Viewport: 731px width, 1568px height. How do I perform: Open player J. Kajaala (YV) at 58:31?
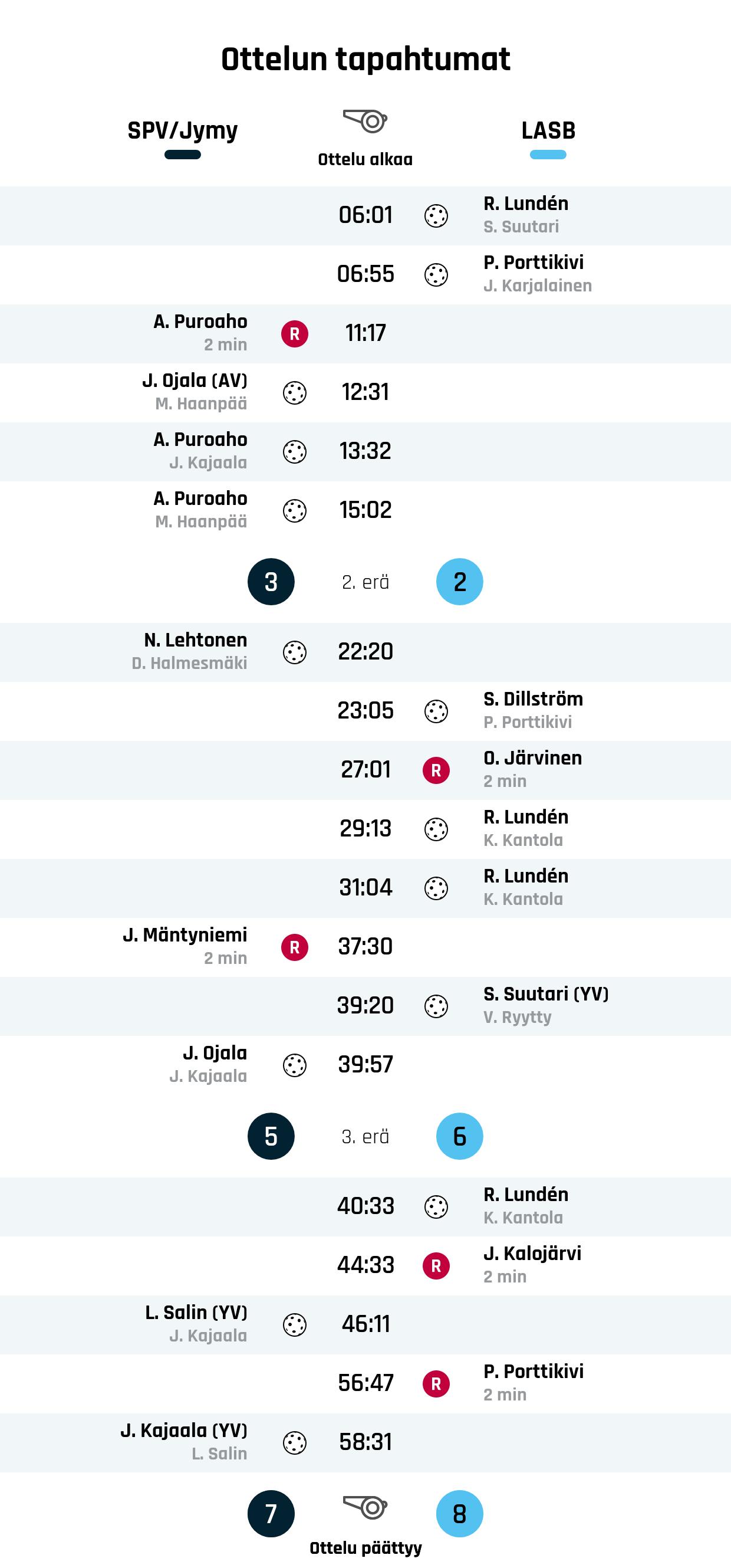184,1431
